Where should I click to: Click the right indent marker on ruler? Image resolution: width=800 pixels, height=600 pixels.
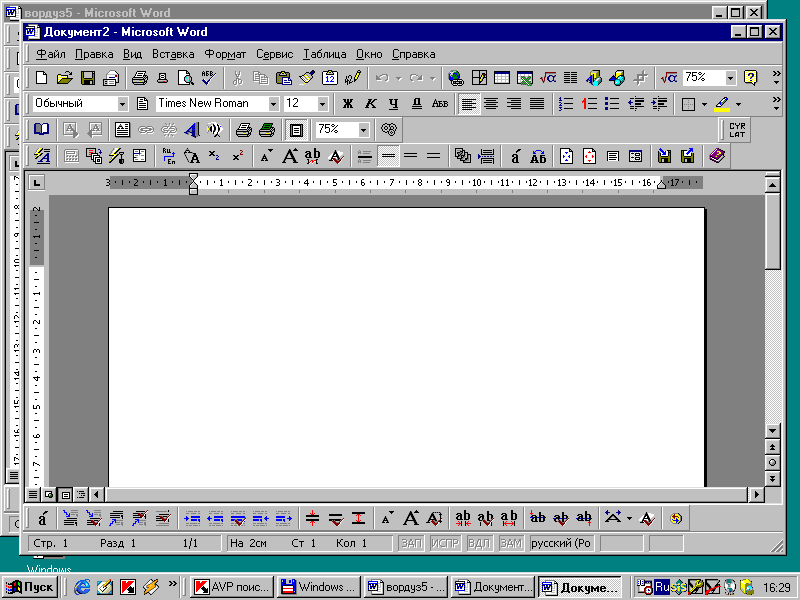pos(661,185)
